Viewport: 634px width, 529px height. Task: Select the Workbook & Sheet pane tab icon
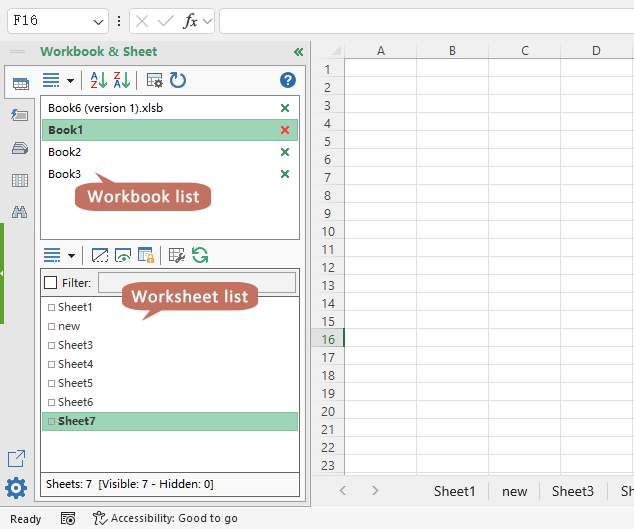click(x=20, y=84)
